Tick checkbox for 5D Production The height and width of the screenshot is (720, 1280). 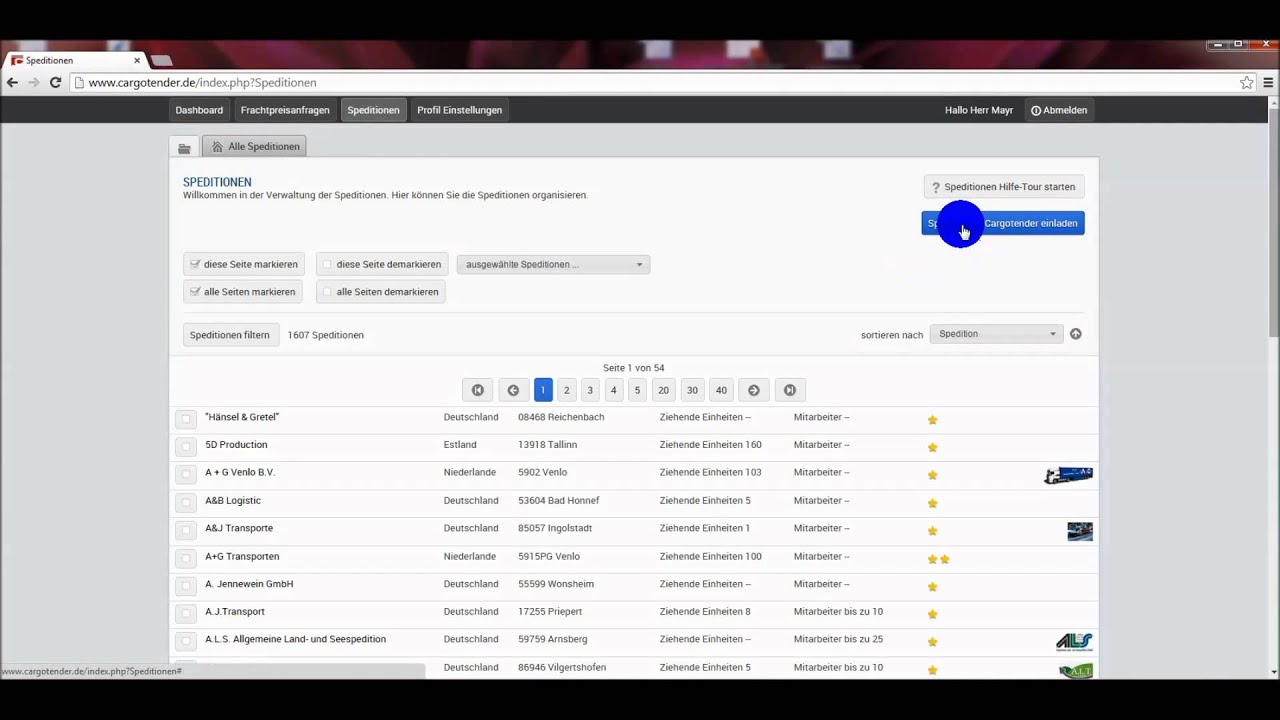point(186,446)
